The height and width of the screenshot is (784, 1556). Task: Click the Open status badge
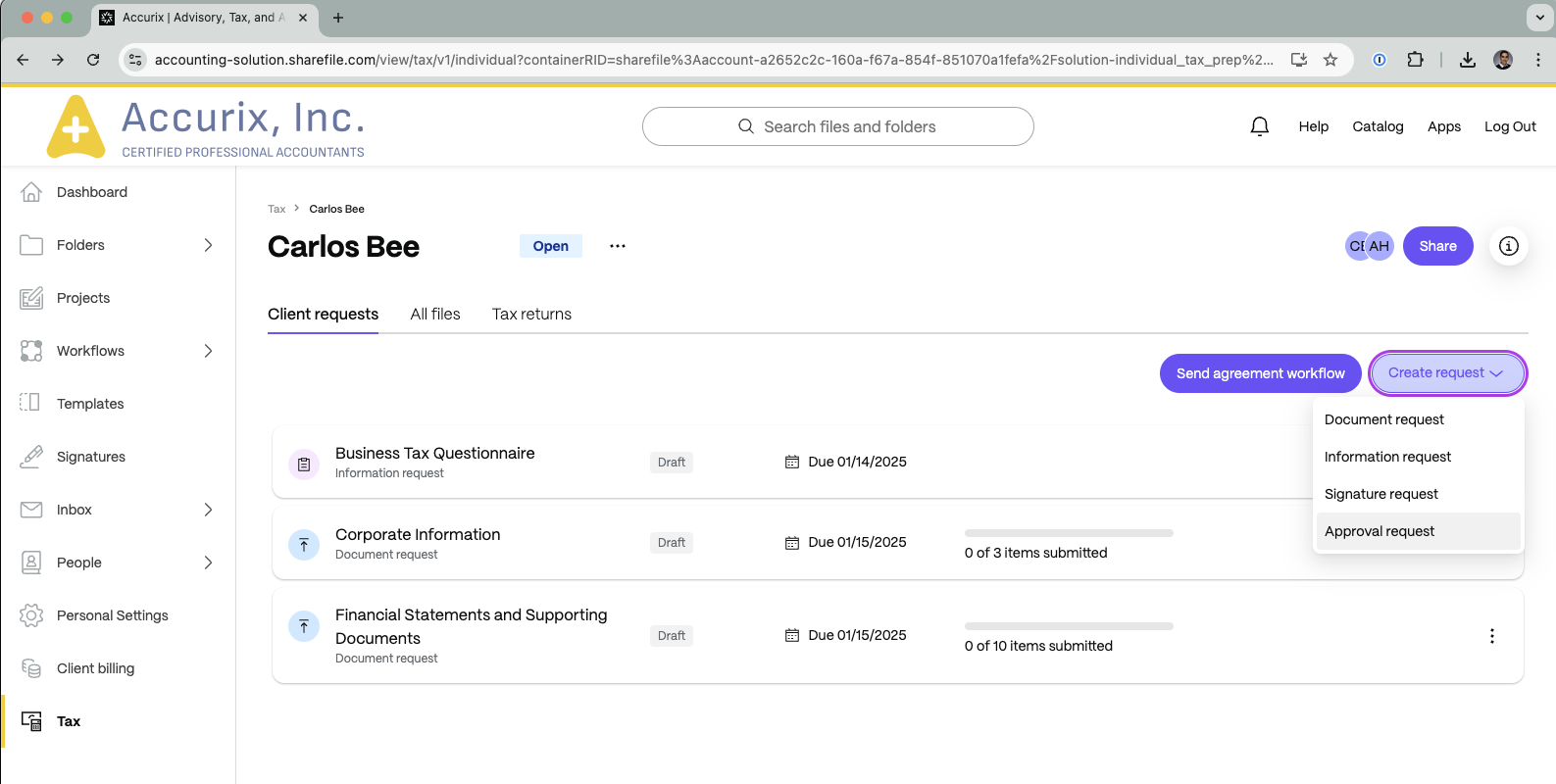click(550, 246)
